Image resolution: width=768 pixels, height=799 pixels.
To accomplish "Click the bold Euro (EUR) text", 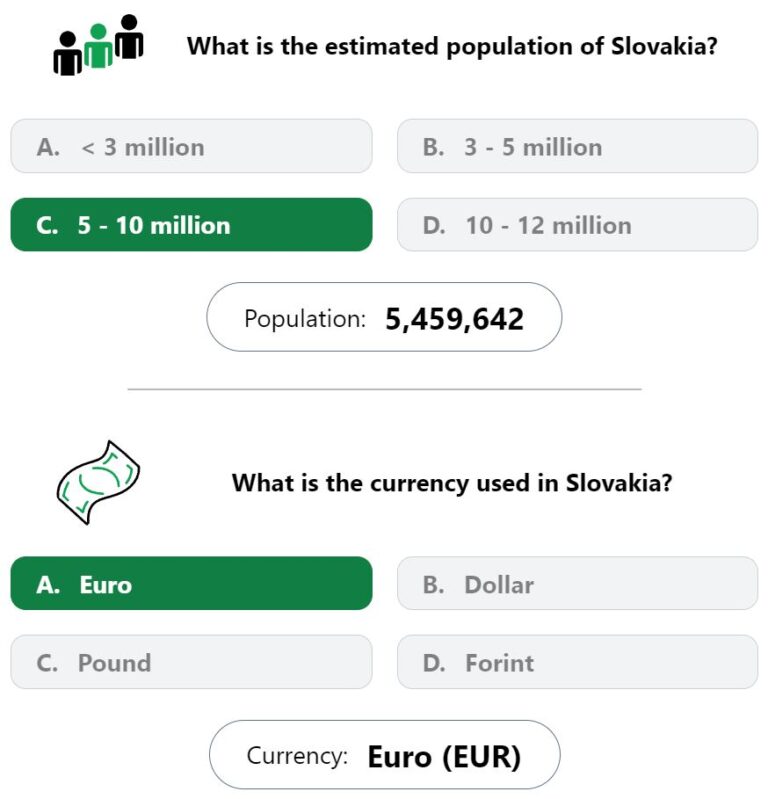I will [444, 757].
